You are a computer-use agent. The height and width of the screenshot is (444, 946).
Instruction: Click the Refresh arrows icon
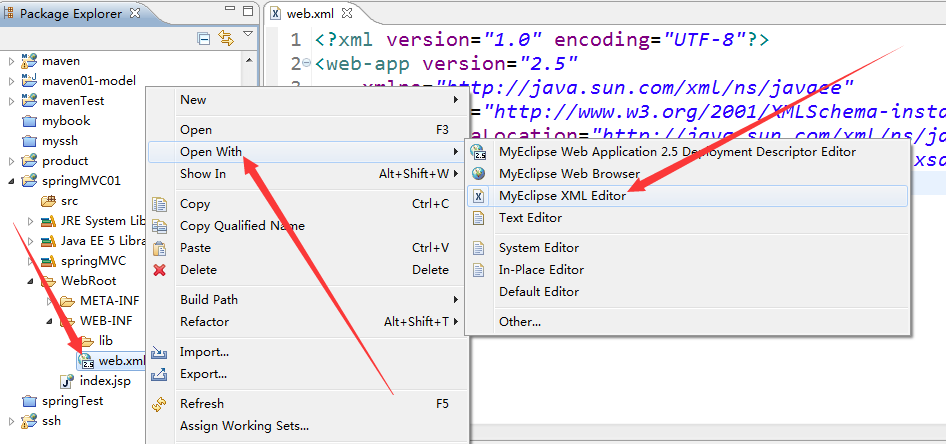tap(159, 404)
